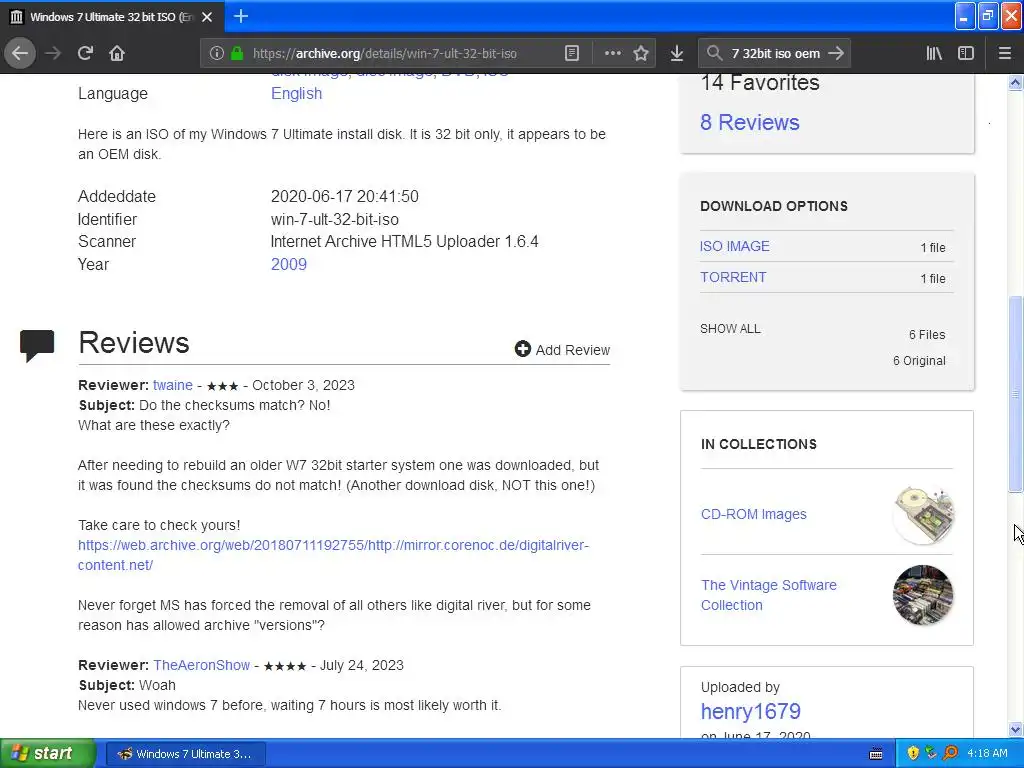
Task: Open the 6 Original files link
Action: point(919,360)
